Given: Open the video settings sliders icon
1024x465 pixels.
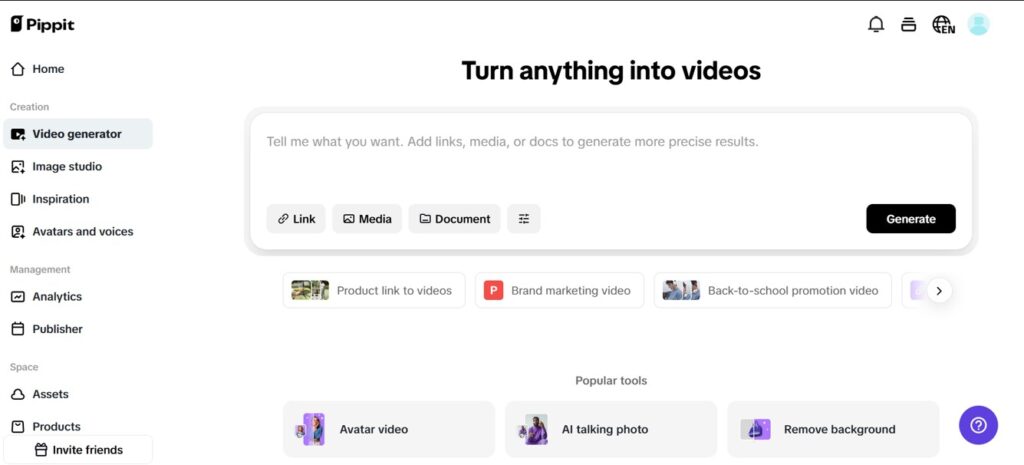Looking at the screenshot, I should (524, 219).
